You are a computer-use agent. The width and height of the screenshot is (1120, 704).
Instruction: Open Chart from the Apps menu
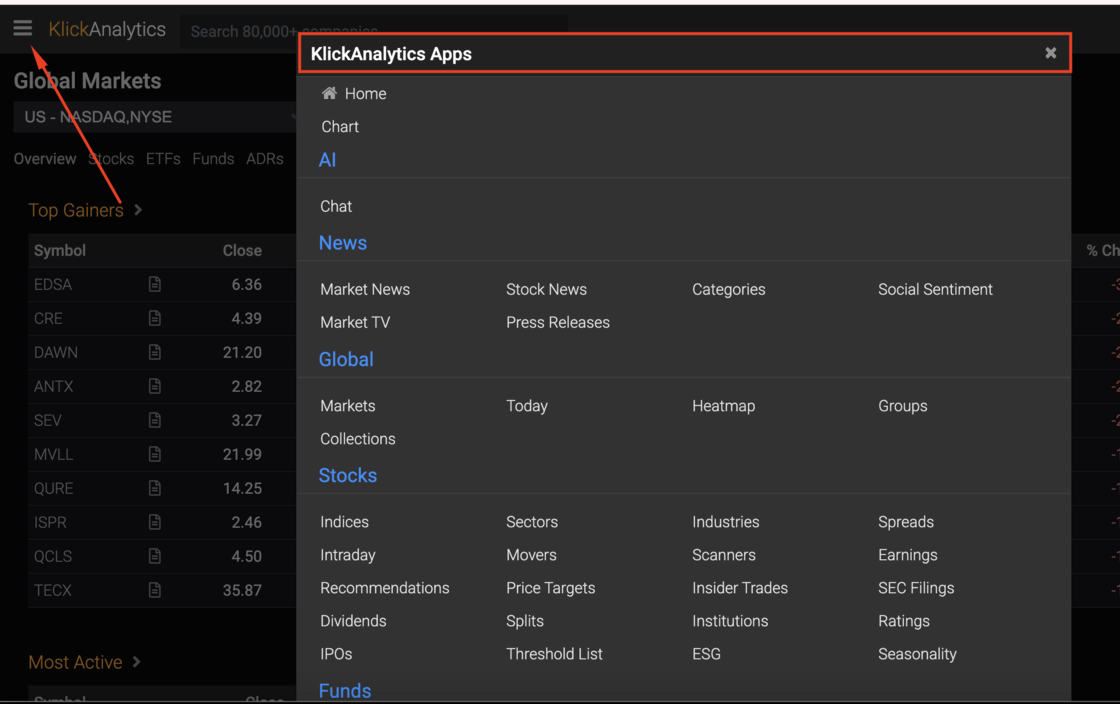coord(340,126)
